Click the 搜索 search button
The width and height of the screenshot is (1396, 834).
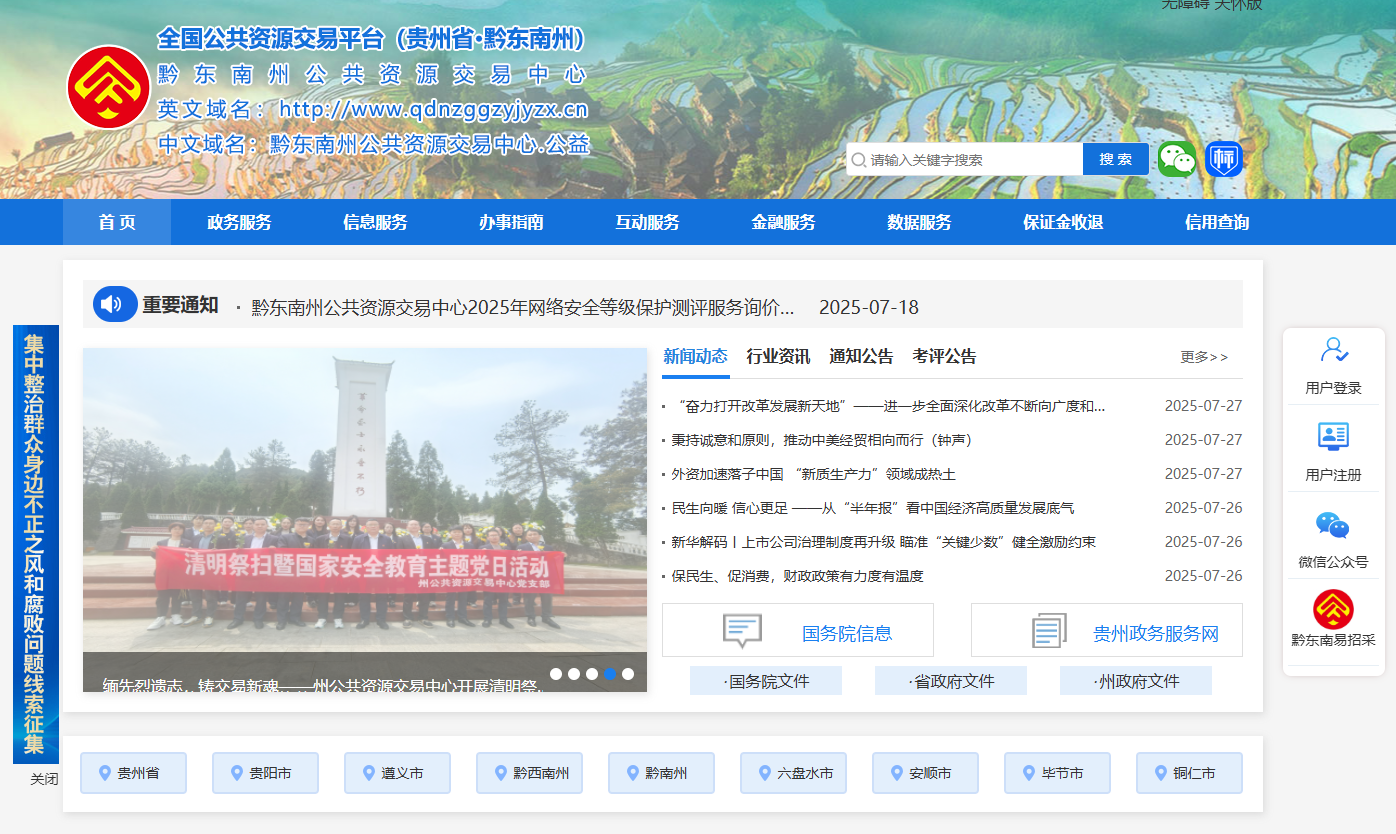[x=1115, y=158]
